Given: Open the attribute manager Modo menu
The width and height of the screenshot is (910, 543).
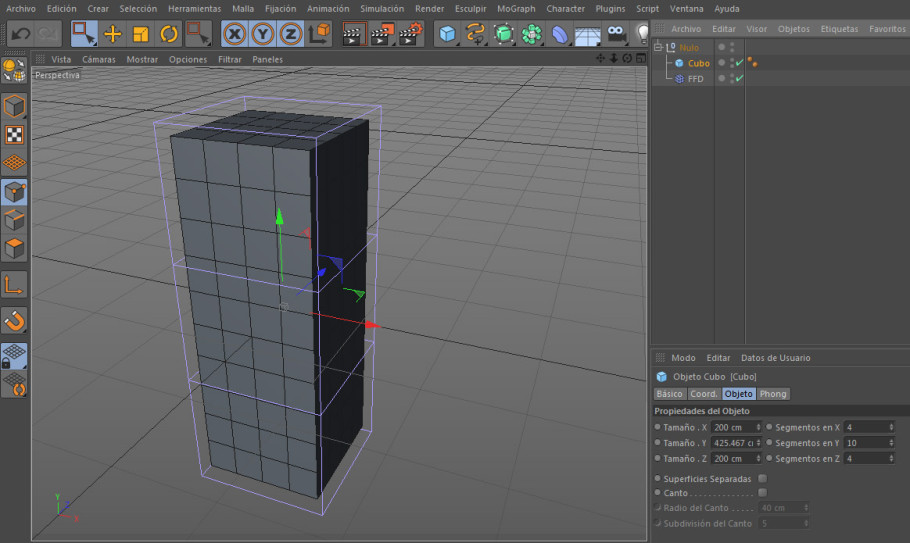Looking at the screenshot, I should point(683,357).
